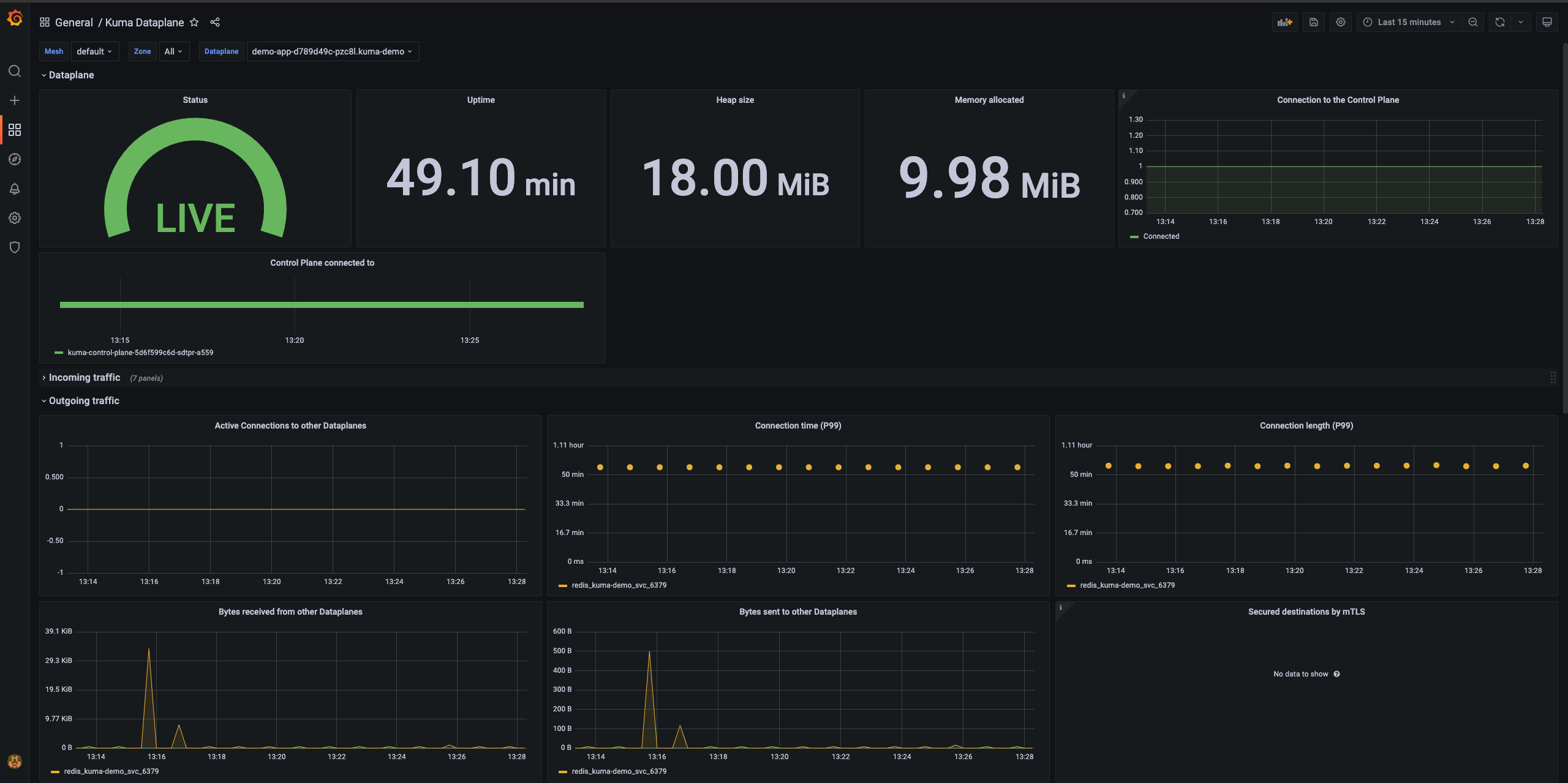Image resolution: width=1568 pixels, height=783 pixels.
Task: Open dashboard settings gear icon
Action: point(1341,21)
